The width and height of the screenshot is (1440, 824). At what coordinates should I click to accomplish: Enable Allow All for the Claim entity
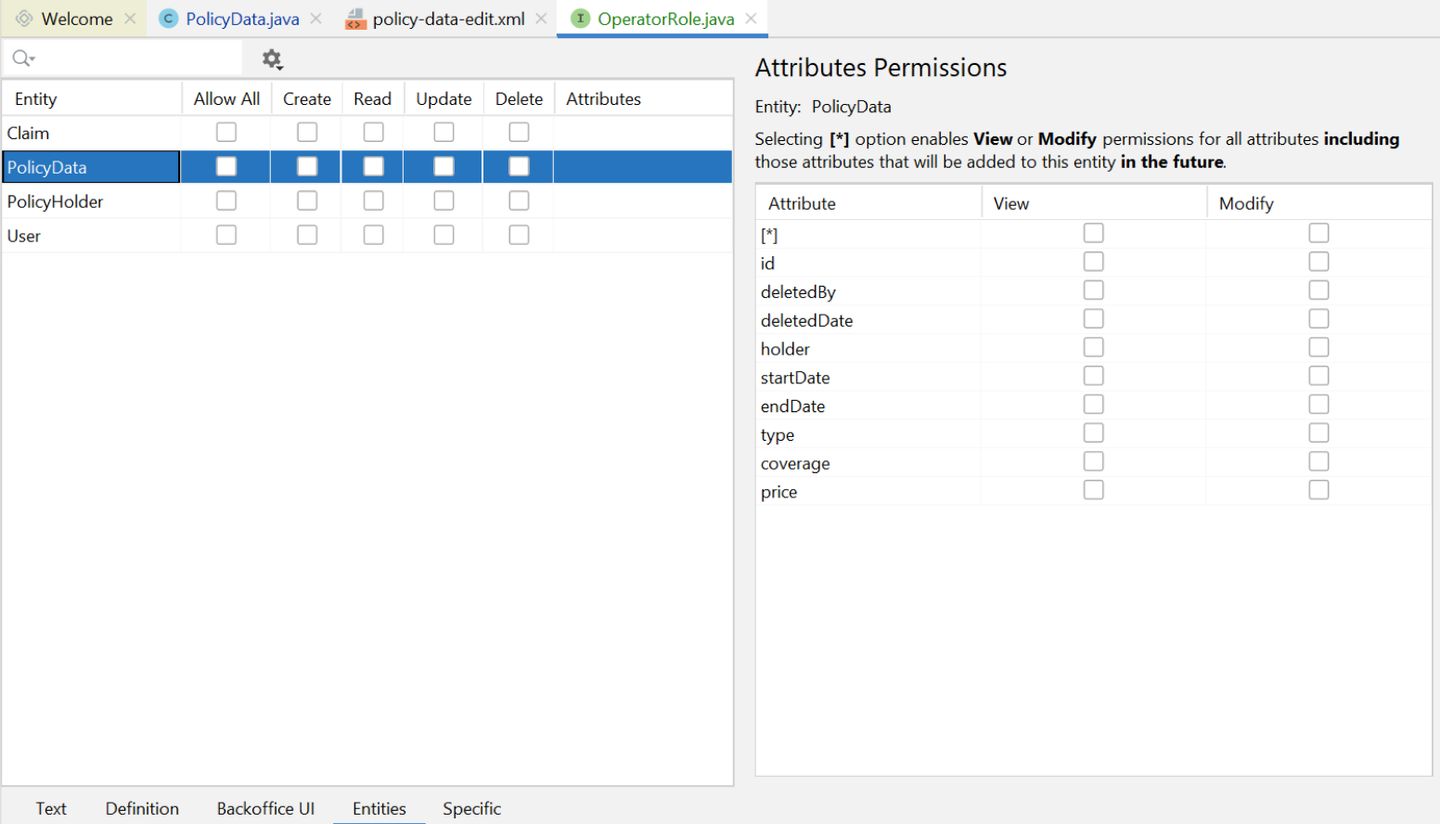(227, 132)
